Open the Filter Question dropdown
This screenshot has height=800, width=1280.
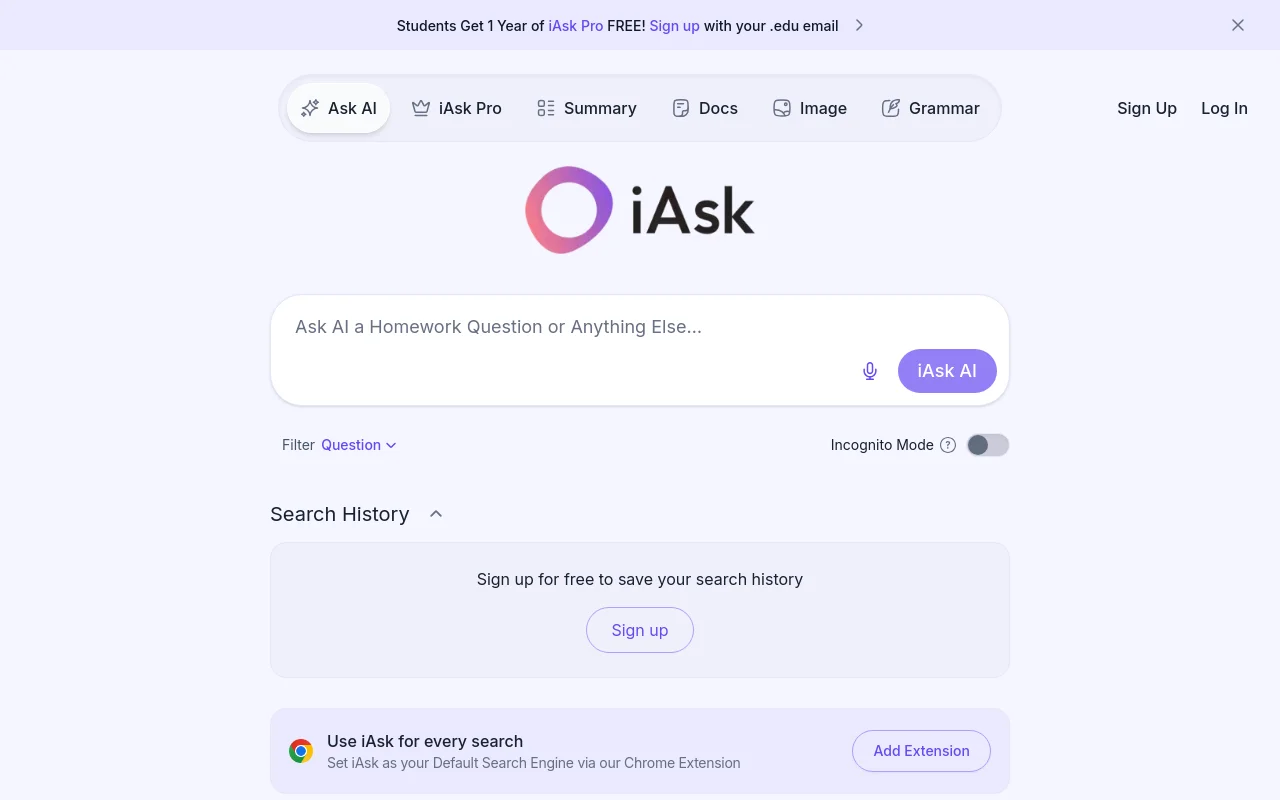(x=357, y=445)
